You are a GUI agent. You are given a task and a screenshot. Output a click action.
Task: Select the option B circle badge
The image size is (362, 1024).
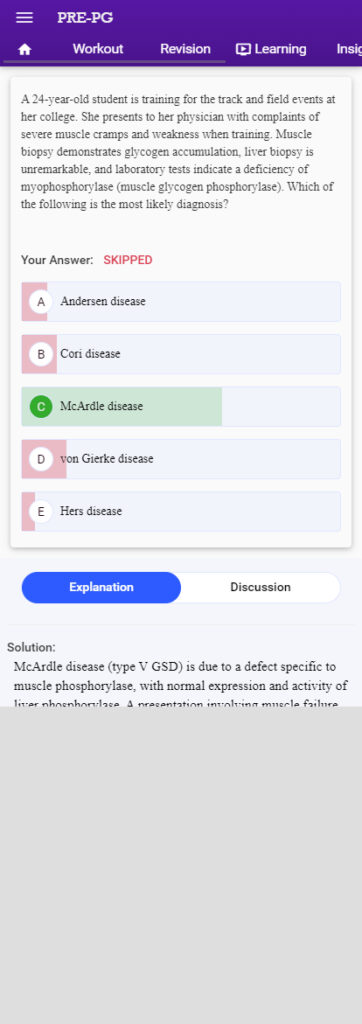click(x=41, y=354)
